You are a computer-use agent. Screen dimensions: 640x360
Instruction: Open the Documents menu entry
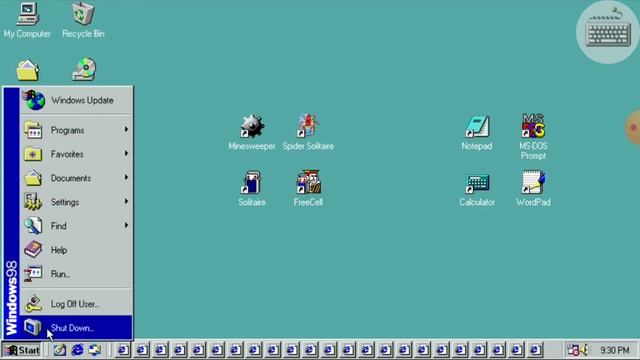[x=76, y=178]
